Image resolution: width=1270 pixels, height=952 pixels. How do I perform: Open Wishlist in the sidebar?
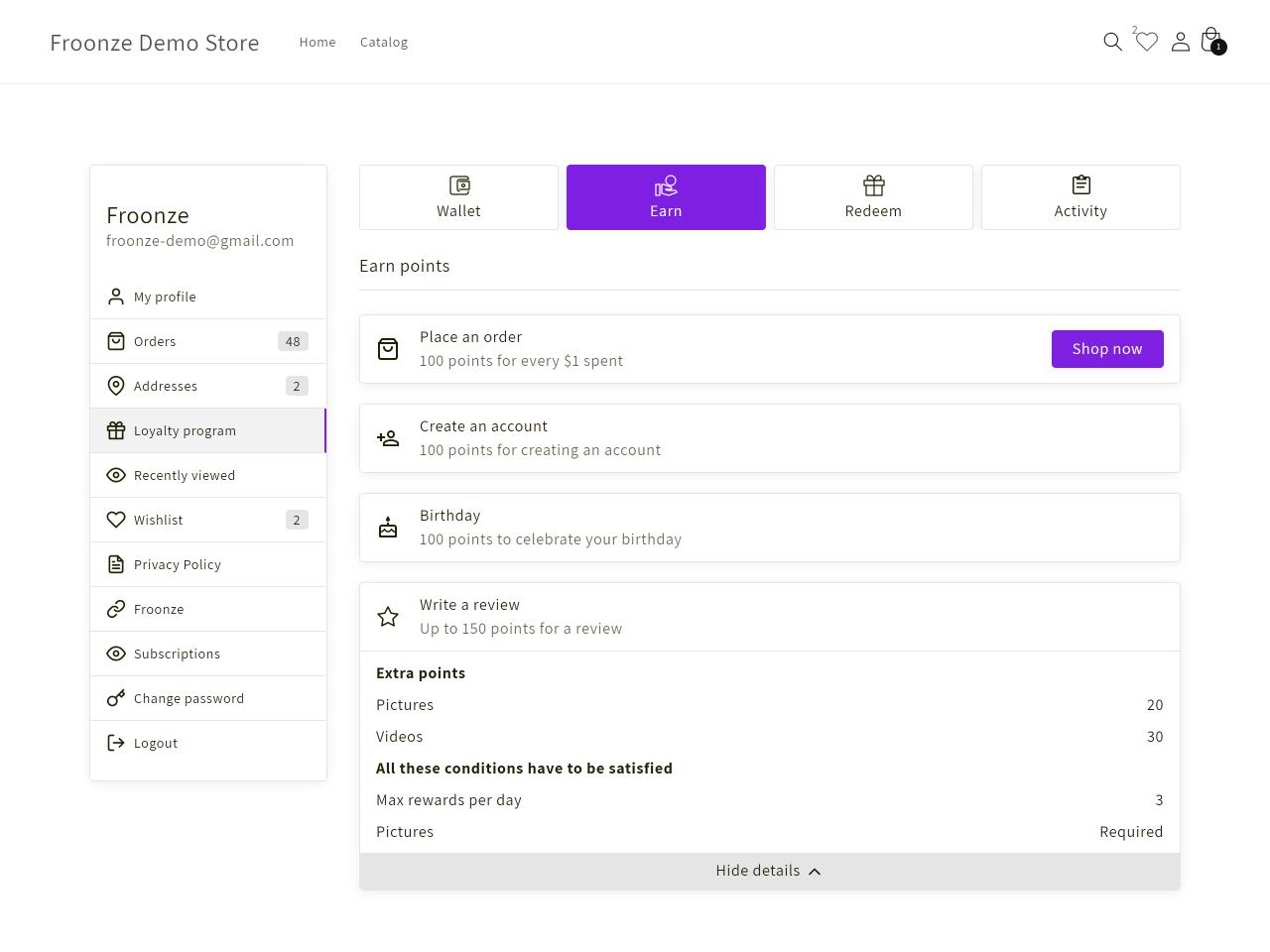(x=208, y=520)
